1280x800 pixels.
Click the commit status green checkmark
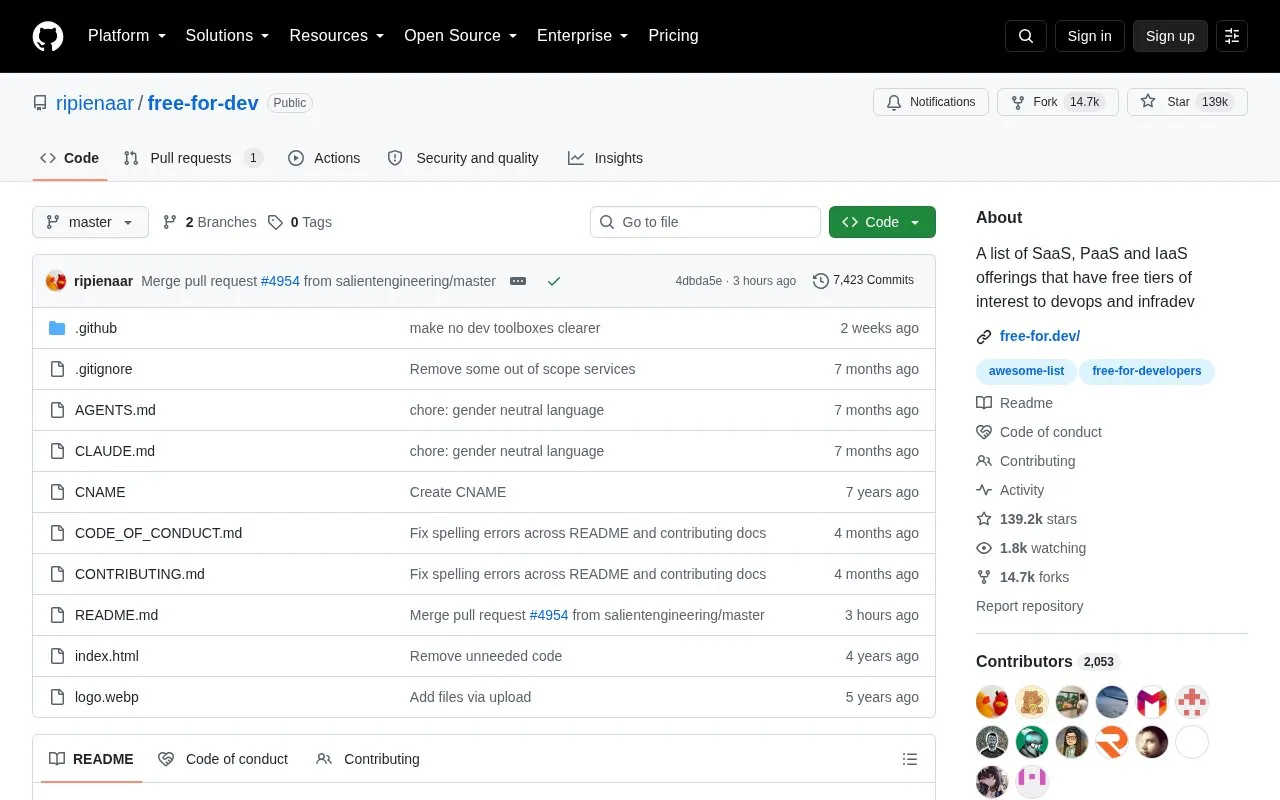pos(554,281)
